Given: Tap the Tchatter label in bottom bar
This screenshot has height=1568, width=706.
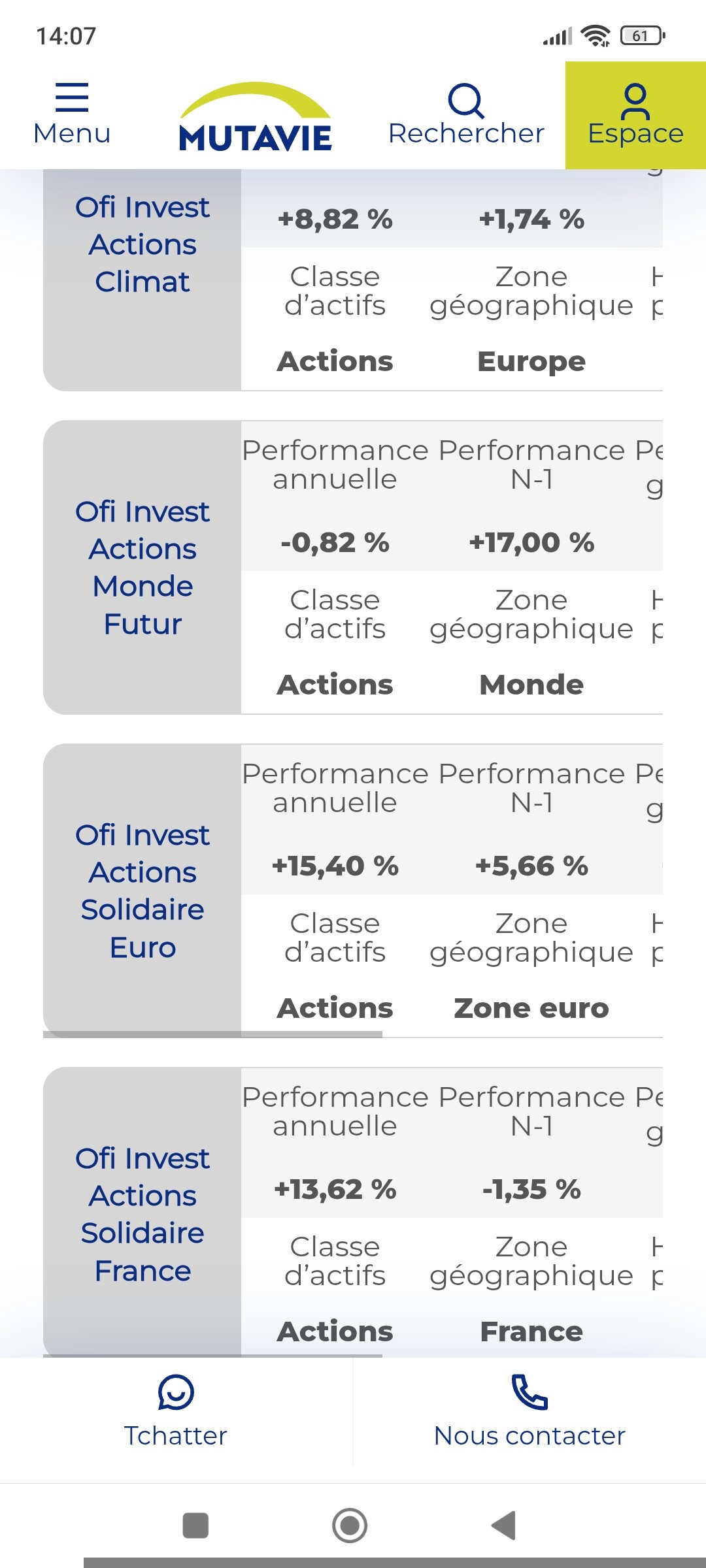Looking at the screenshot, I should (x=176, y=1436).
